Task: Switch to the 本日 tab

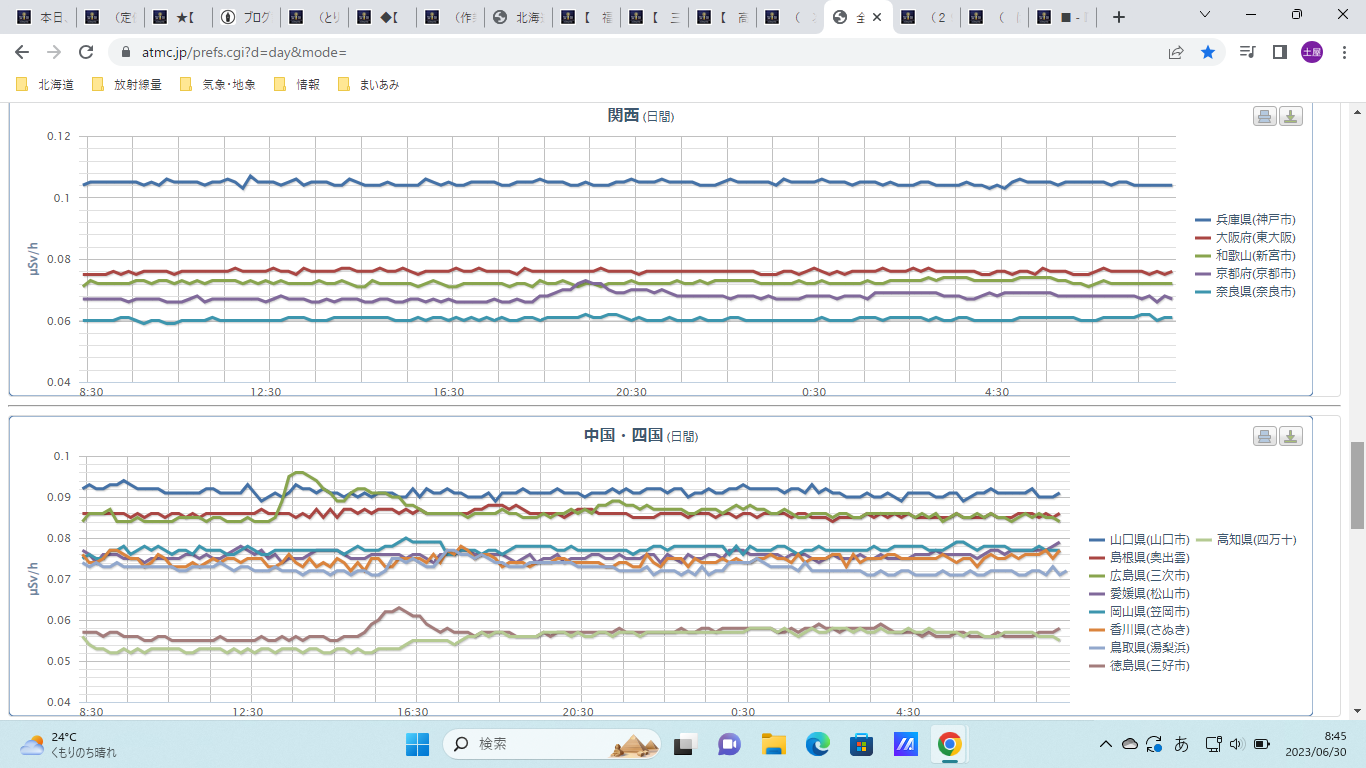Action: pos(42,17)
